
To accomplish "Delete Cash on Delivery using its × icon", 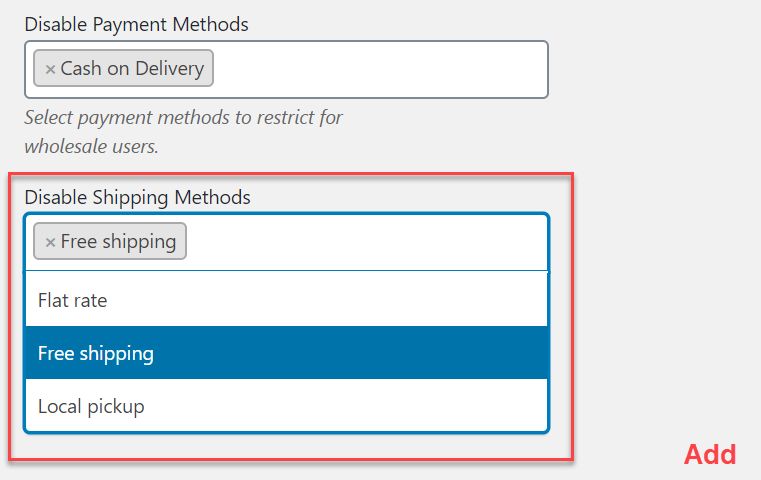I will pyautogui.click(x=50, y=70).
